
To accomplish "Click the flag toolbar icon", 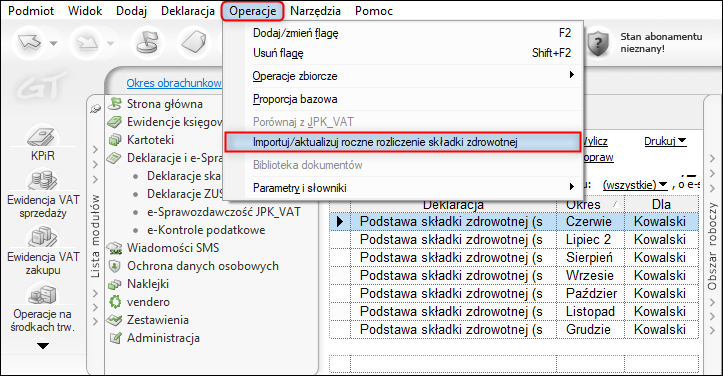I will coord(148,42).
